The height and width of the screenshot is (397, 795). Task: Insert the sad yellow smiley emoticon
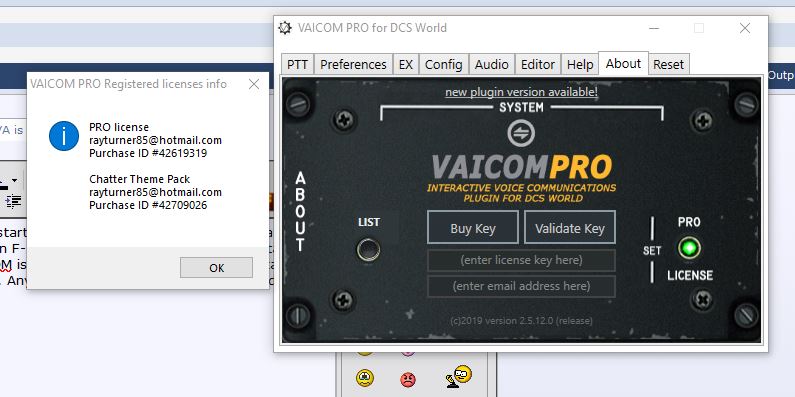coord(365,378)
